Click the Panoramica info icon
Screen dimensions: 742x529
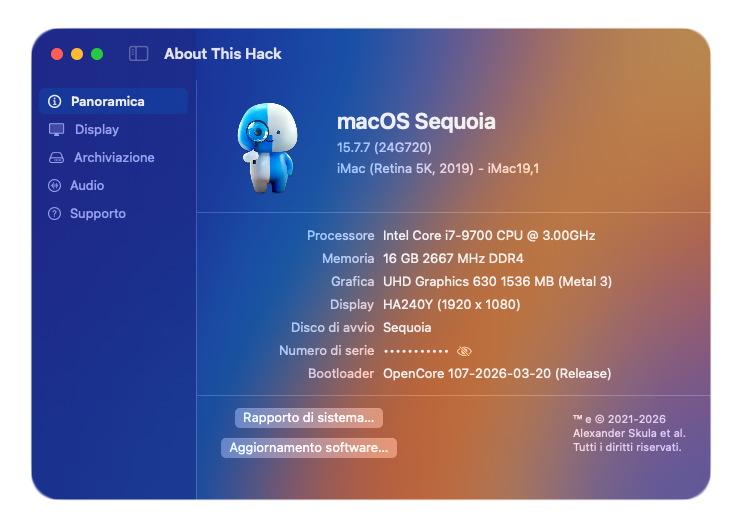[55, 101]
